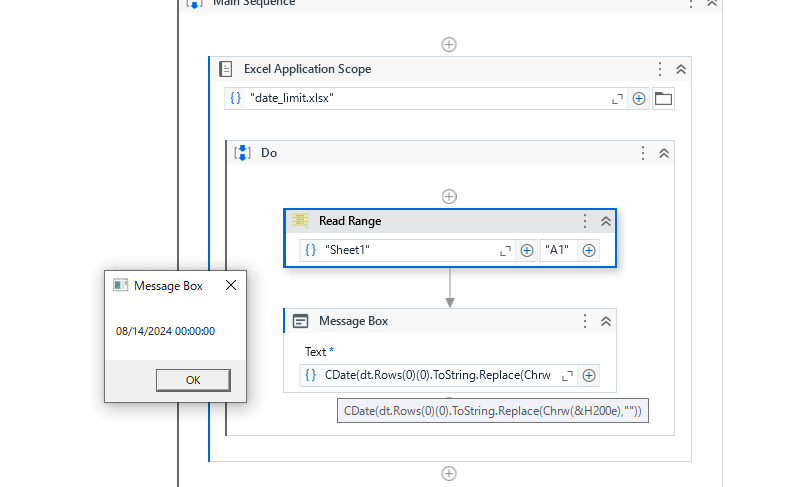
Task: Click the braces icon in Message Box text field
Action: point(311,376)
